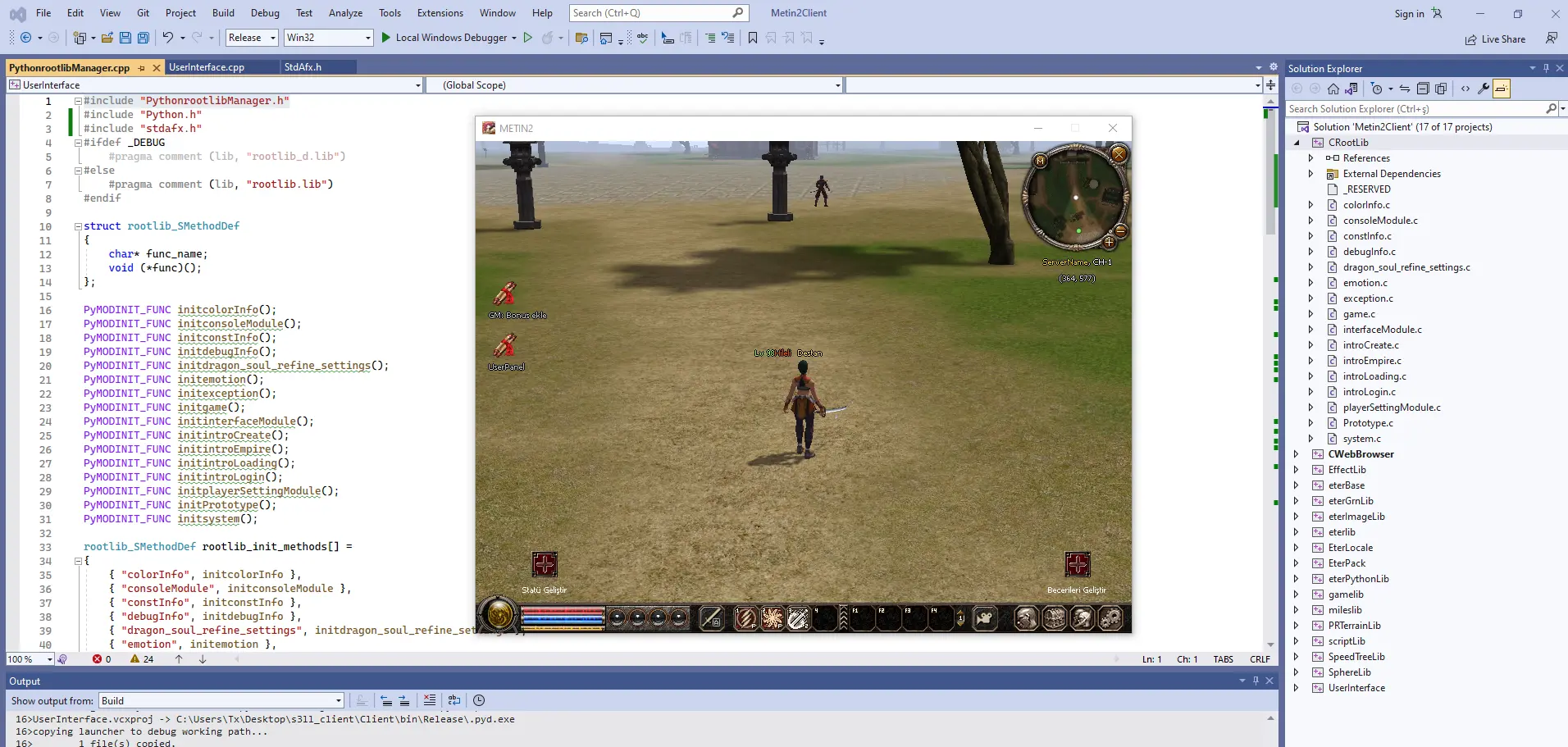
Task: Open the Win32 platform dropdown
Action: 328,38
